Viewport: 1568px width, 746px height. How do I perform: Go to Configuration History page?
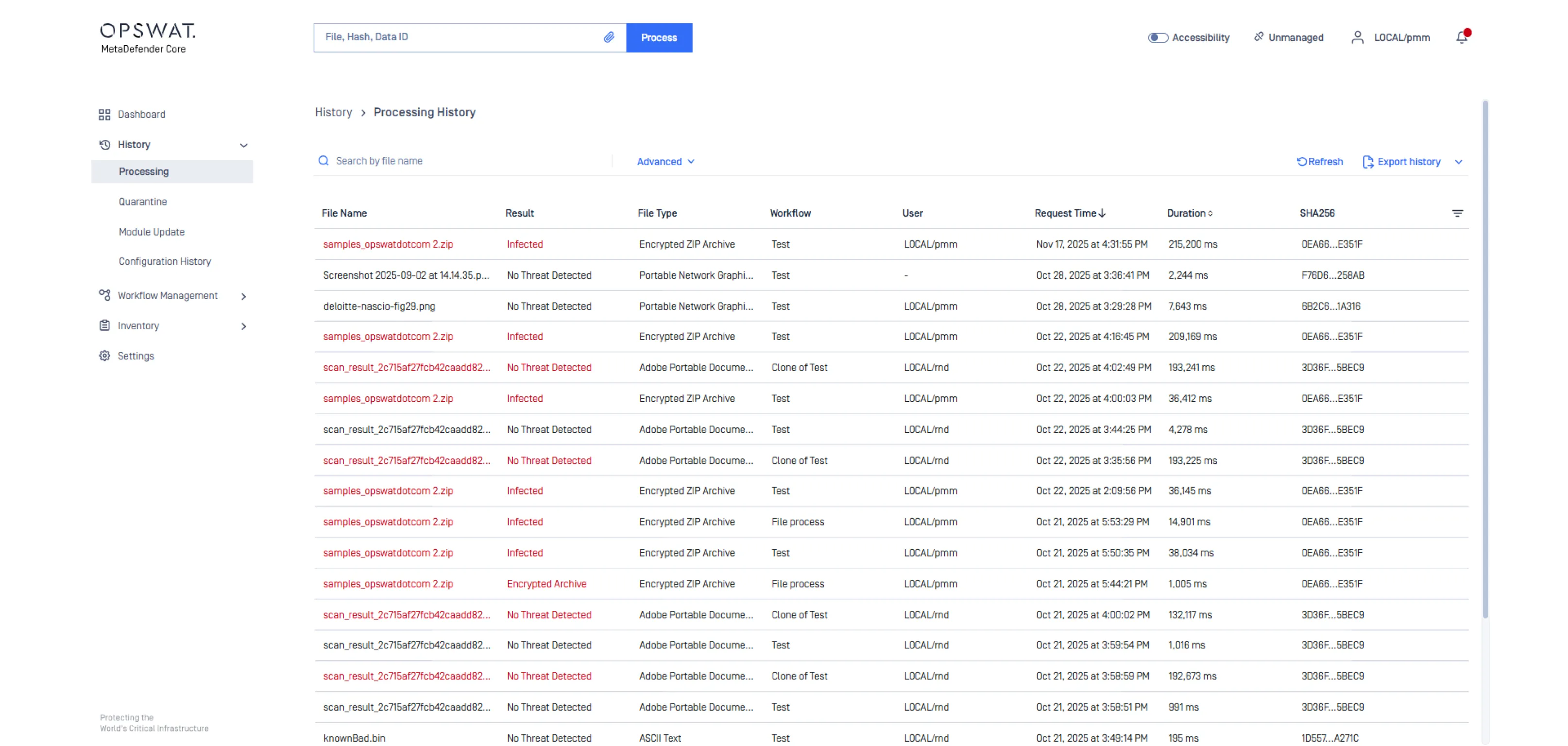[x=165, y=261]
